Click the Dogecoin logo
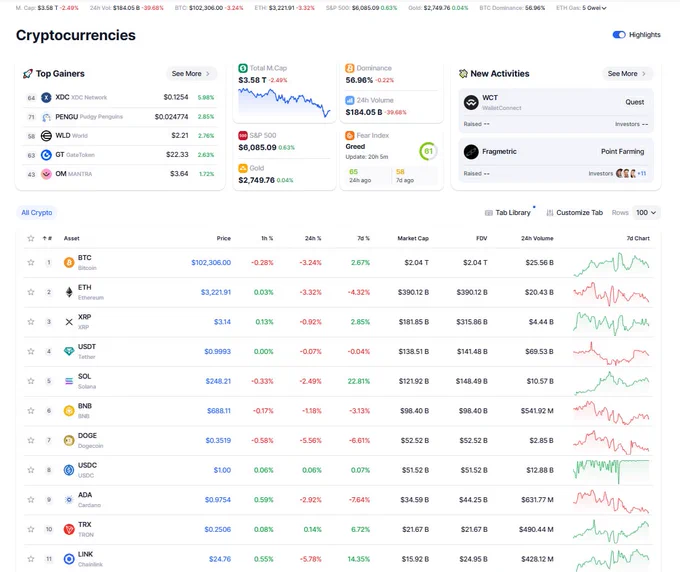Image resolution: width=680 pixels, height=572 pixels. point(69,440)
